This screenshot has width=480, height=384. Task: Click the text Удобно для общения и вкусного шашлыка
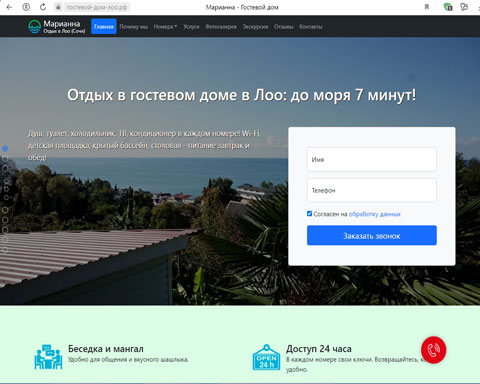(x=128, y=359)
